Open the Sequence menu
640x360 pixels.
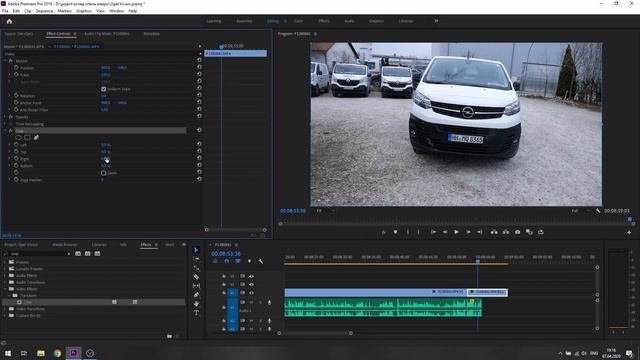point(44,11)
